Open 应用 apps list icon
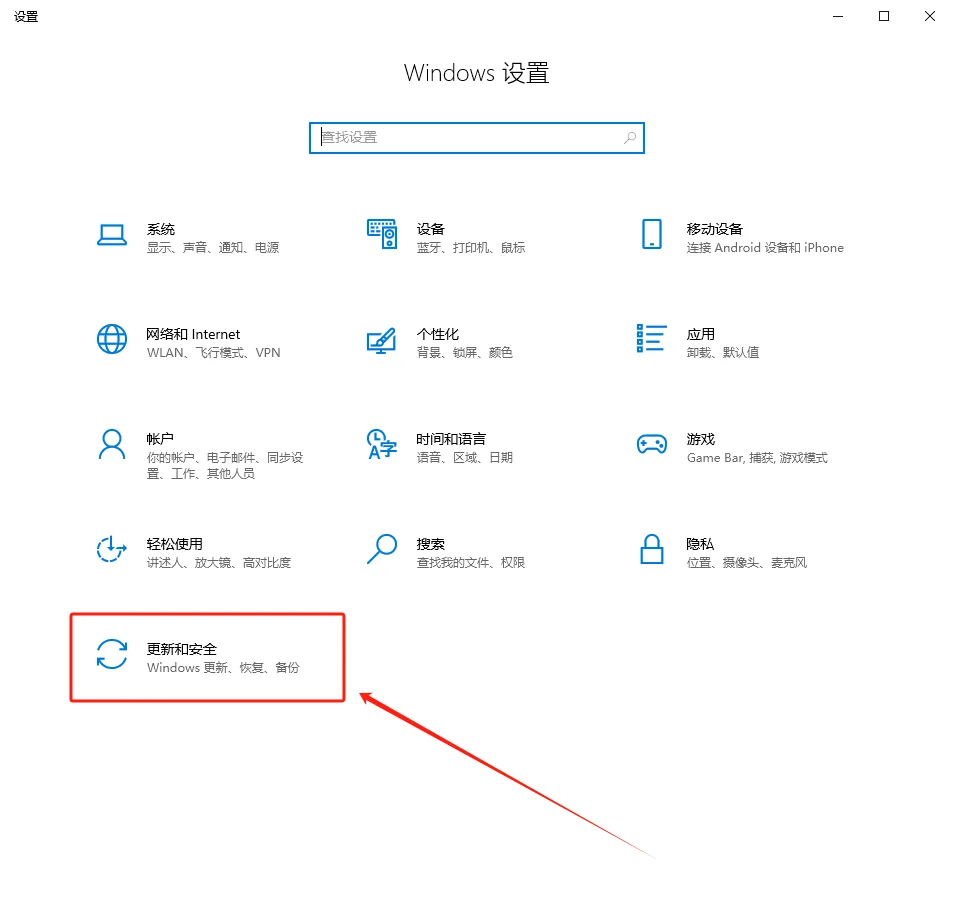Image resolution: width=953 pixels, height=916 pixels. (x=651, y=340)
